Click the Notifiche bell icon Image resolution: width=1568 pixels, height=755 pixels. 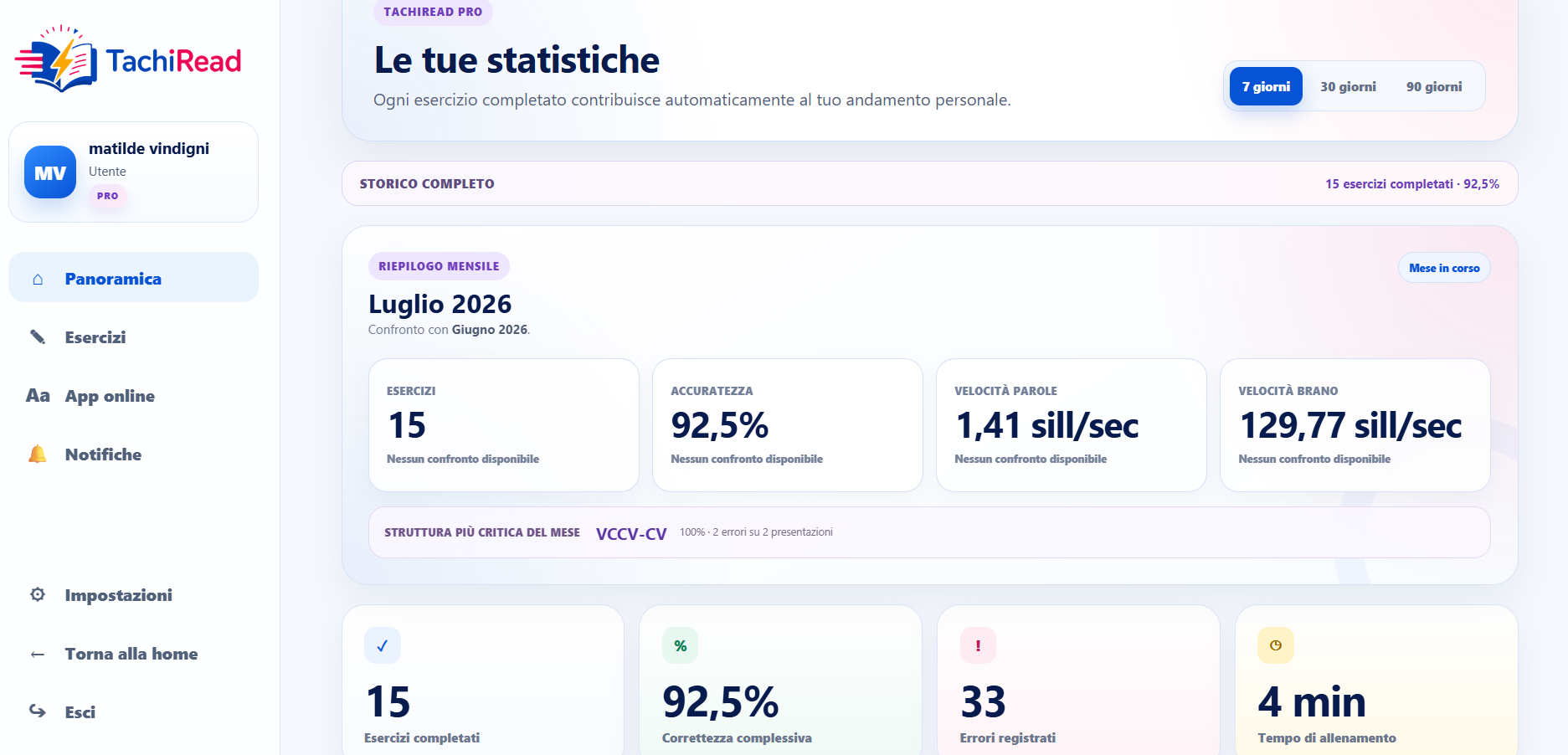coord(38,455)
